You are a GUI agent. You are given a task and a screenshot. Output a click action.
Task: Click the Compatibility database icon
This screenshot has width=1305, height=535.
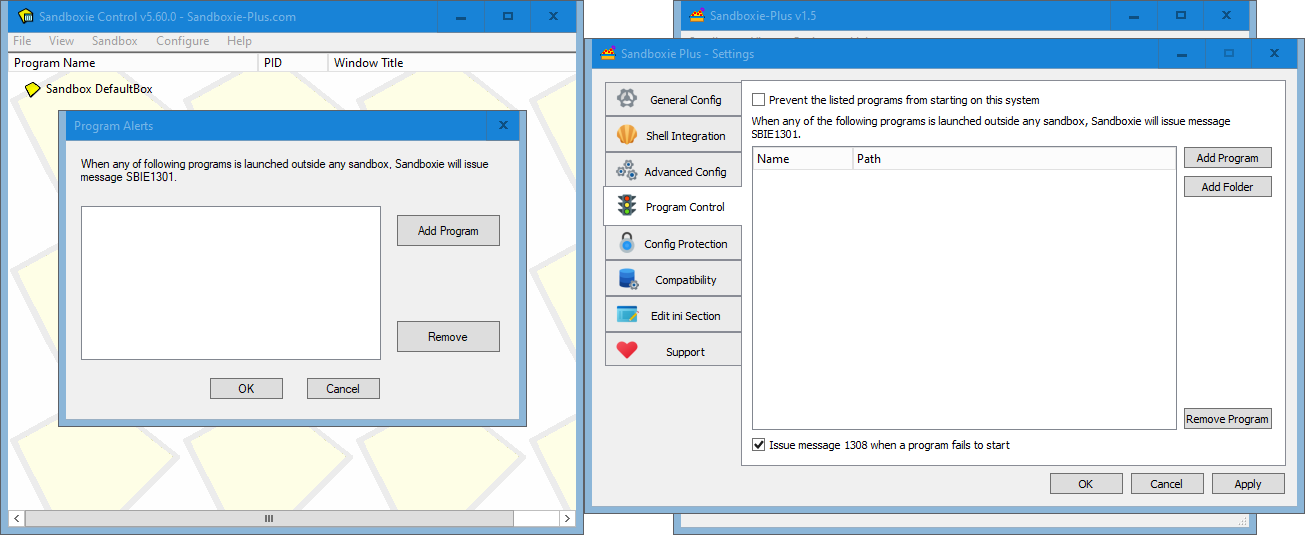627,279
